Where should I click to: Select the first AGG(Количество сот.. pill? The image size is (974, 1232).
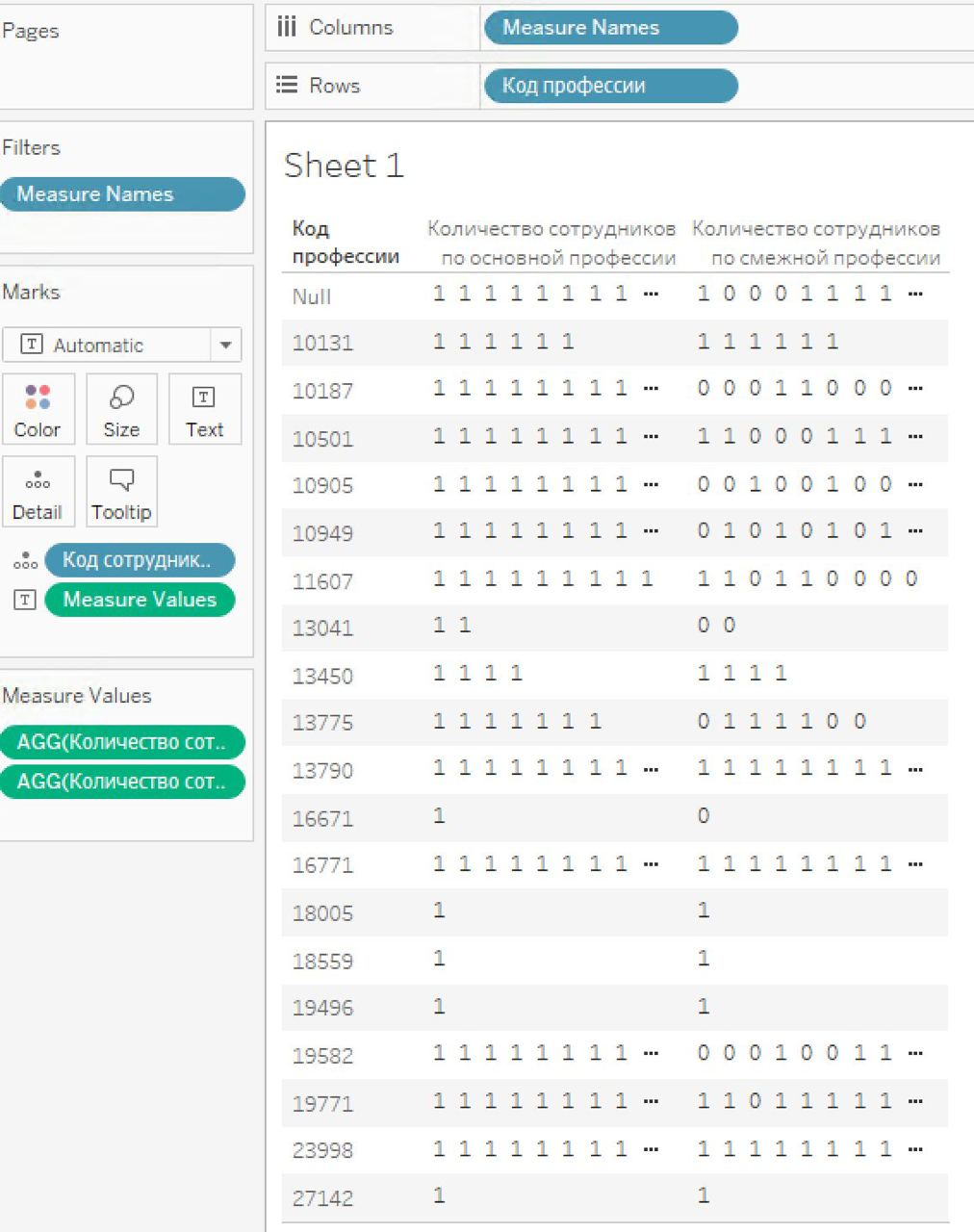[x=122, y=742]
